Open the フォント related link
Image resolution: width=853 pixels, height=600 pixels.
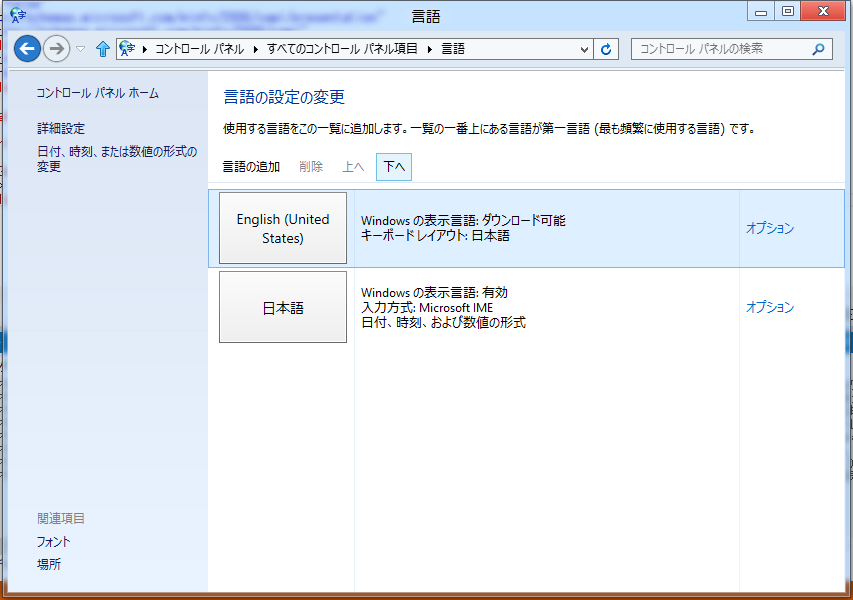point(54,542)
